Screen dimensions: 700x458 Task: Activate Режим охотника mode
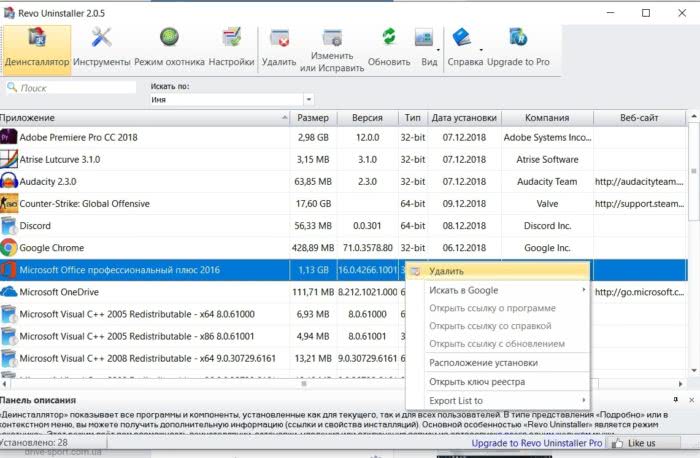coord(169,47)
